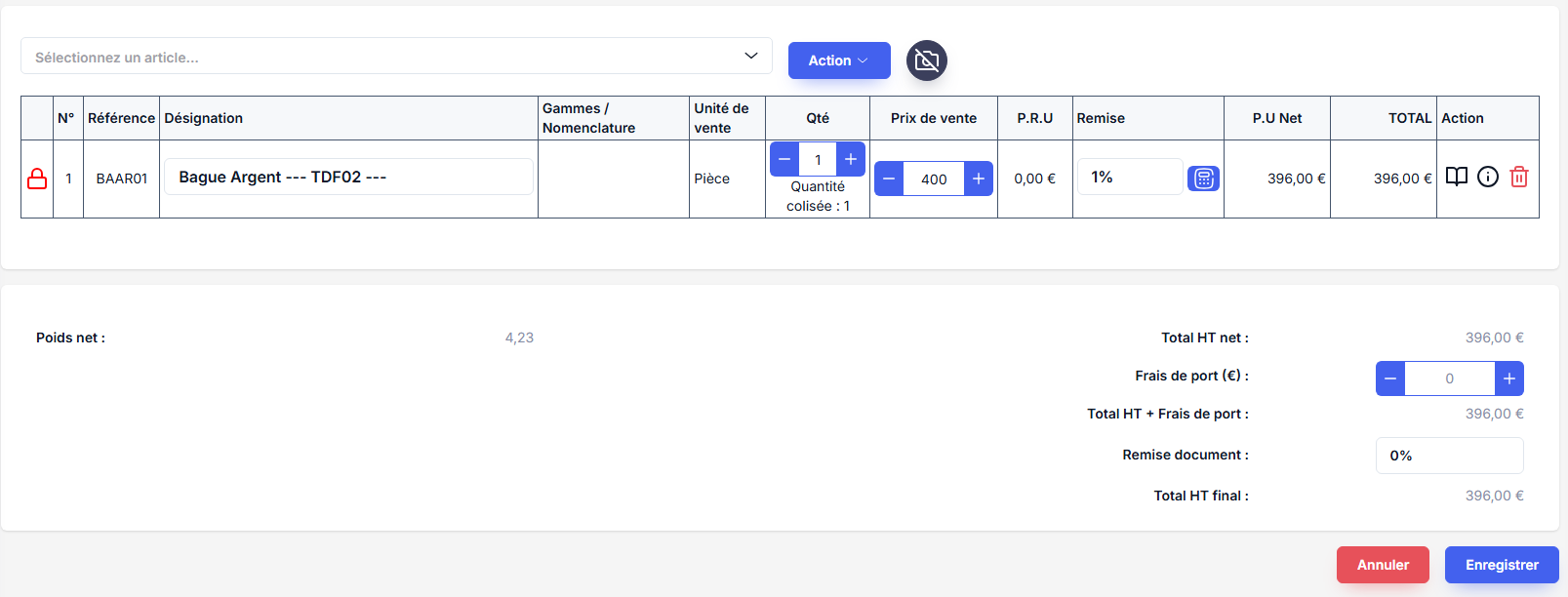Open the book icon in Action column
1568x597 pixels.
click(x=1456, y=177)
